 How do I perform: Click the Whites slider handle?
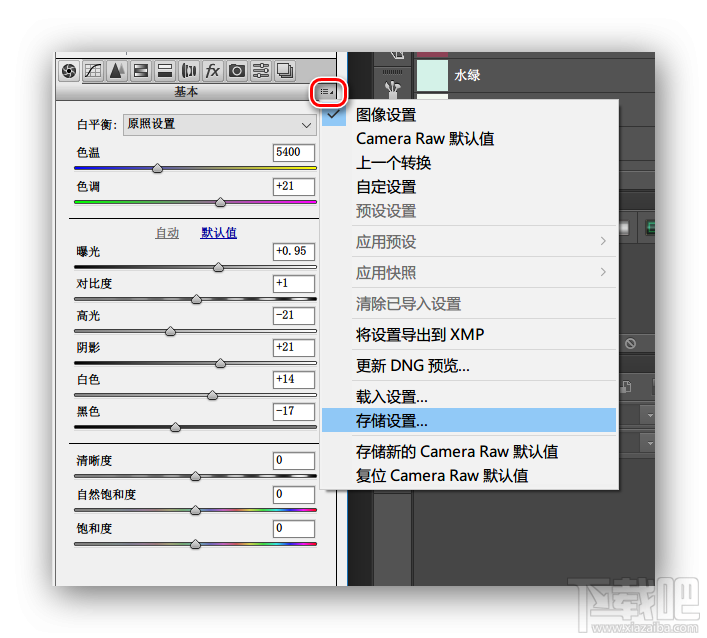pos(212,395)
